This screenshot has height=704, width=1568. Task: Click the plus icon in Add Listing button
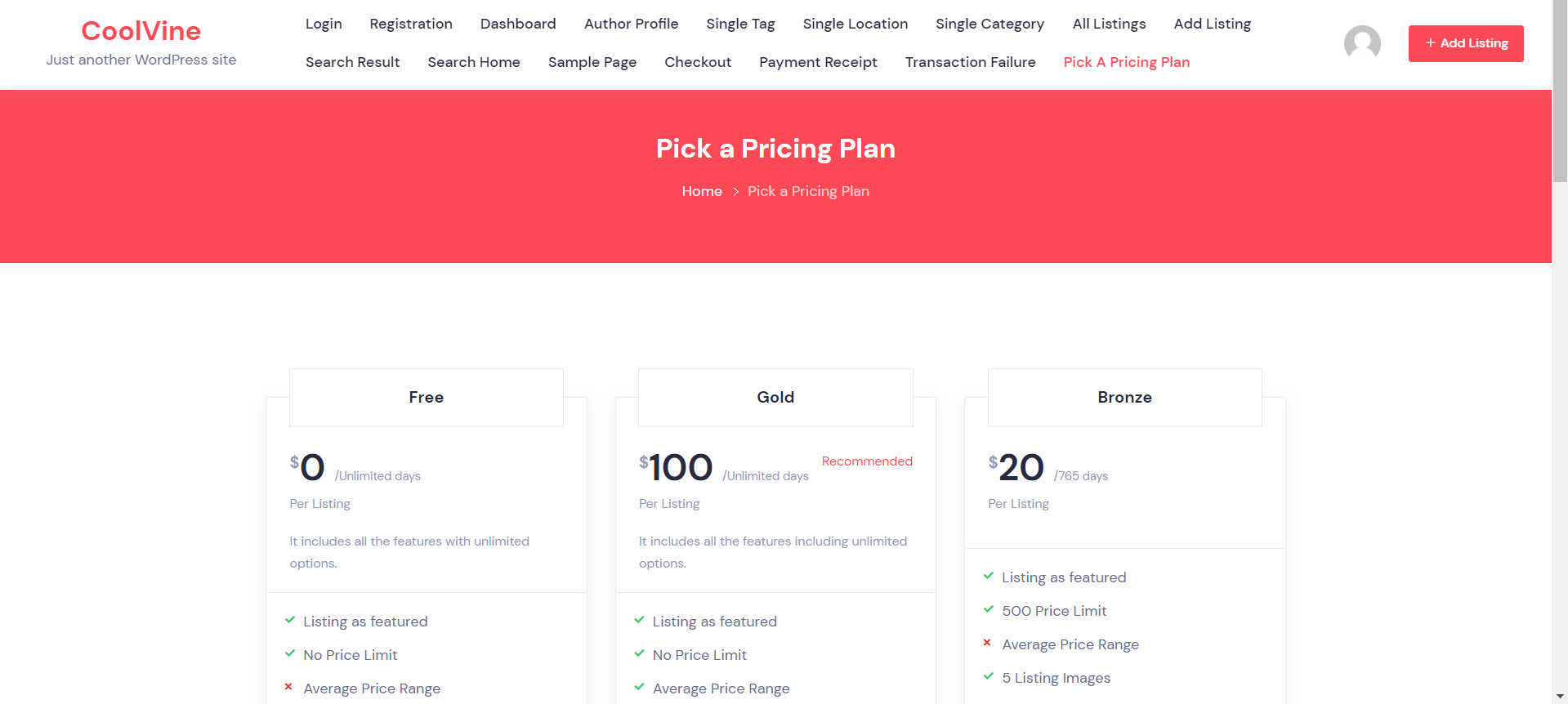click(x=1430, y=43)
